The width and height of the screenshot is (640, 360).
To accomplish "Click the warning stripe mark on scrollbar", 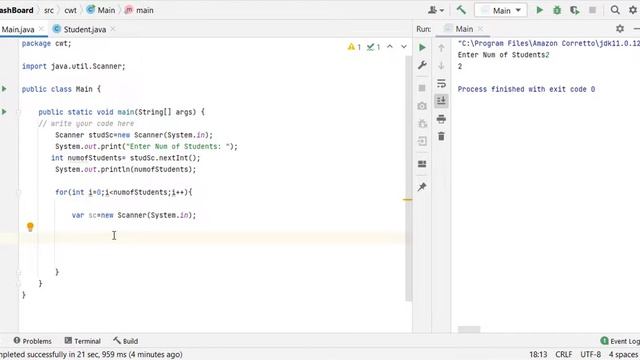I will [407, 200].
